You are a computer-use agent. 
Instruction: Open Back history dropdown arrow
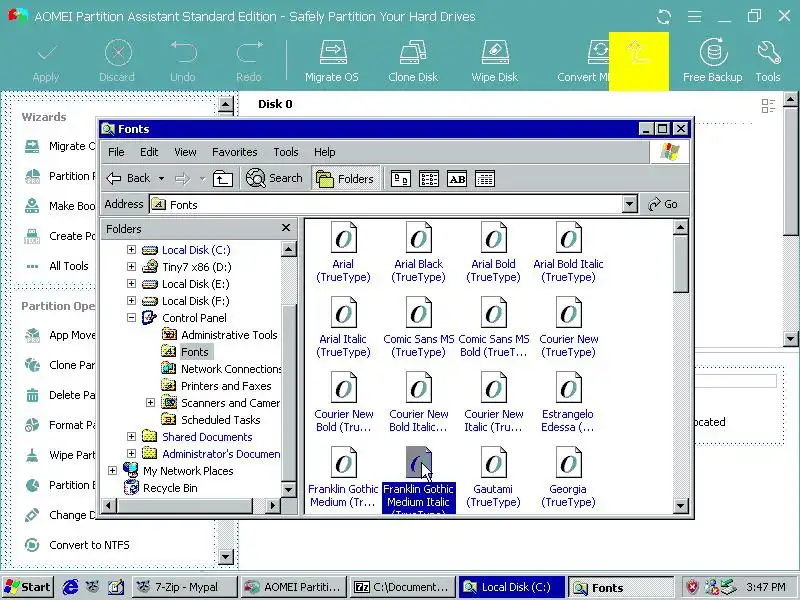click(x=161, y=179)
